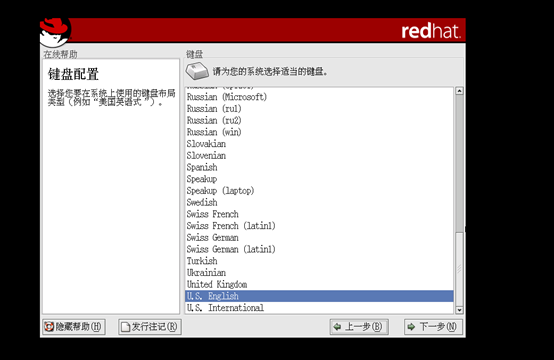
Task: Click the keyboard key icon
Action: 197,71
